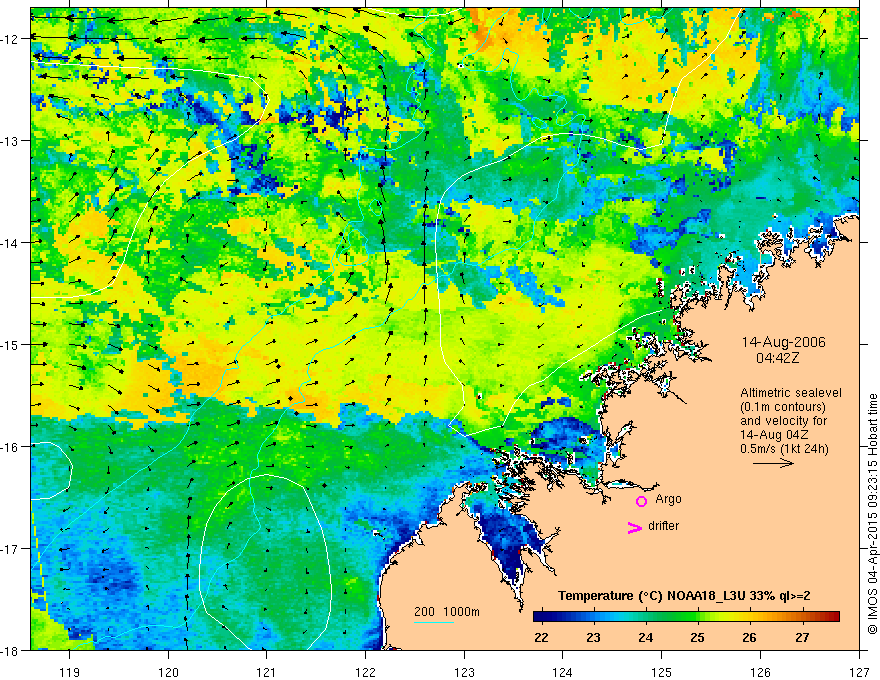Click the '14-Aug 04Z' caption line
Viewport: 880px width, 680px height.
click(x=776, y=435)
